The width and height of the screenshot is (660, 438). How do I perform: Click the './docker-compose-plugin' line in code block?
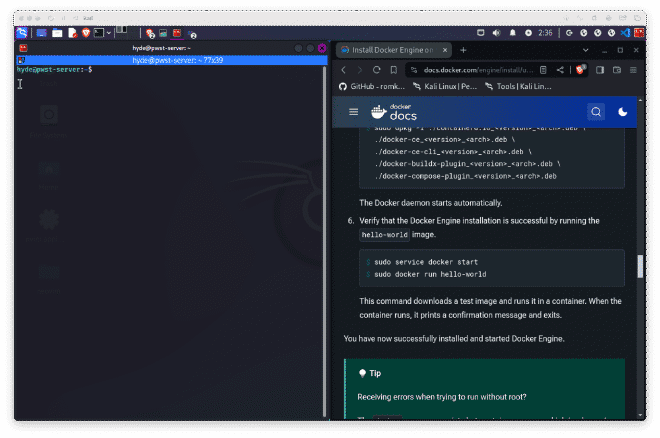(466, 176)
